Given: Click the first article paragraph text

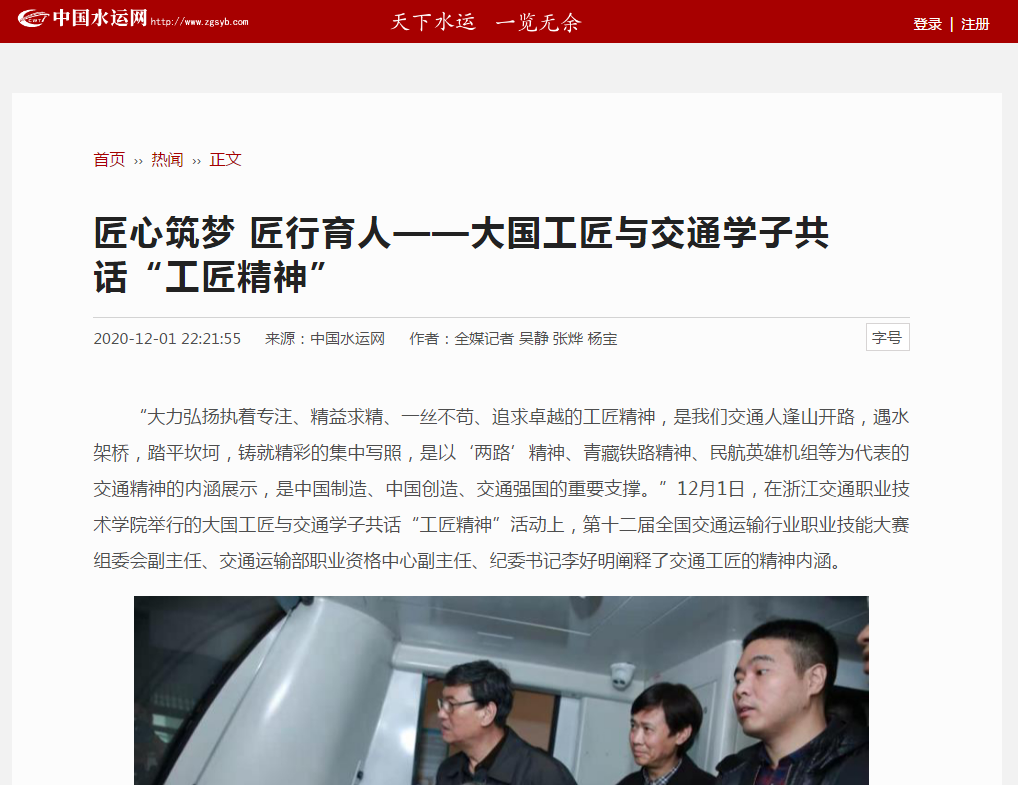Looking at the screenshot, I should tap(501, 488).
